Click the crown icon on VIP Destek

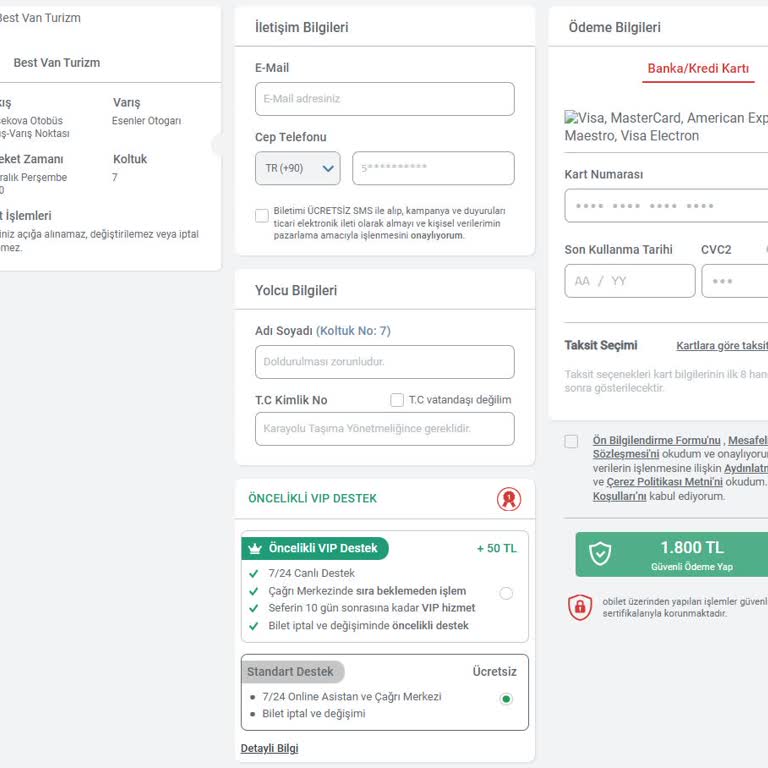[x=255, y=548]
